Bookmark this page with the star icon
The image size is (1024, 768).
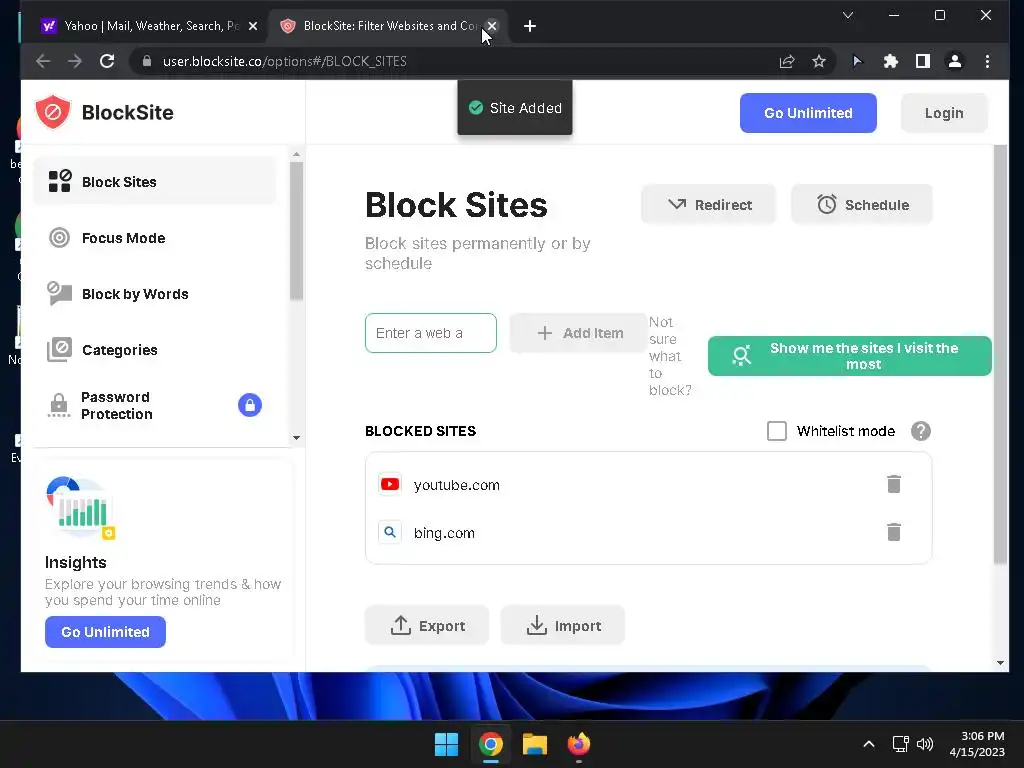[x=819, y=61]
